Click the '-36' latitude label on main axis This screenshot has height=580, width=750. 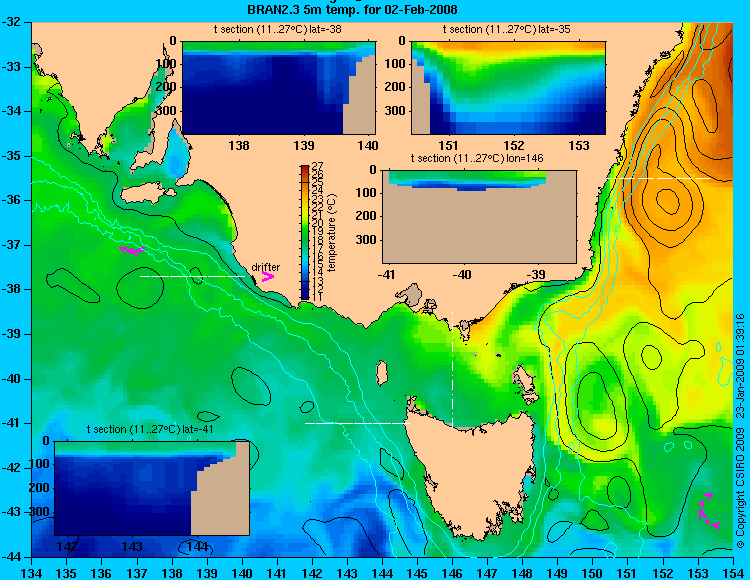click(13, 200)
